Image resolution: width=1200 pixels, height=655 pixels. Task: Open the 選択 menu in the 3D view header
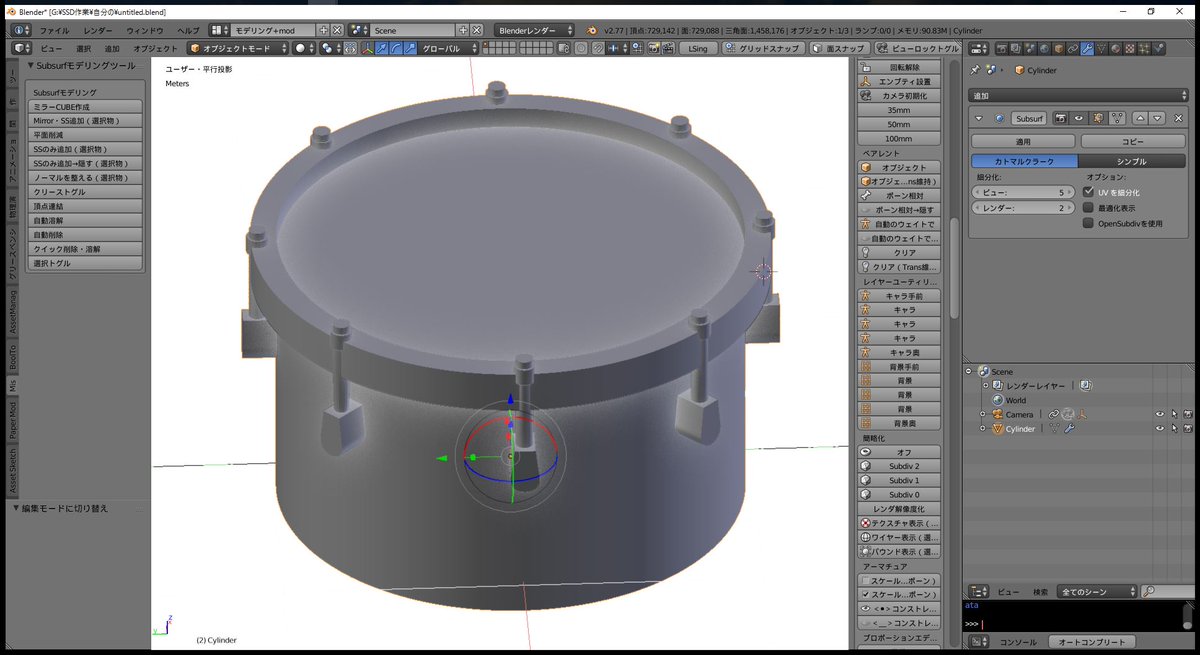click(83, 48)
